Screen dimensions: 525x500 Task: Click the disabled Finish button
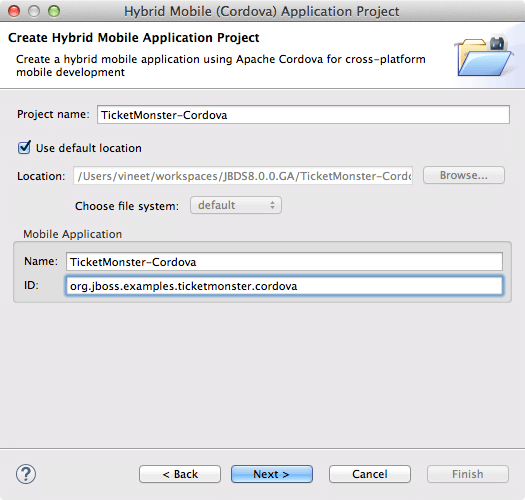468,474
